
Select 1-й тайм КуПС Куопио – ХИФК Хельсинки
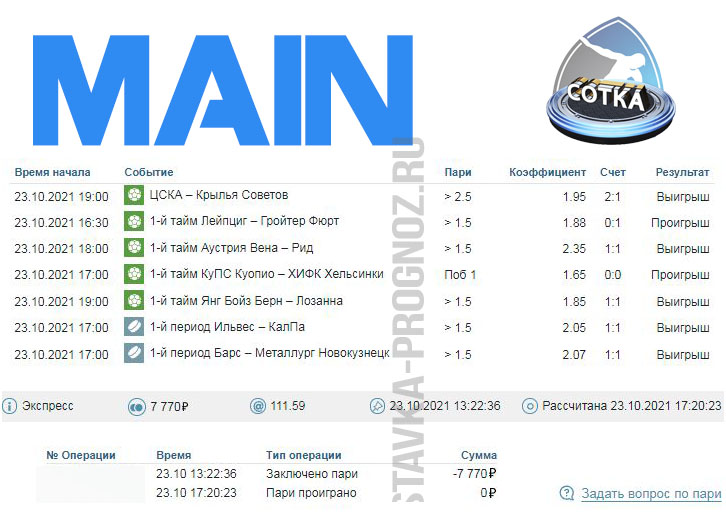coord(266,274)
